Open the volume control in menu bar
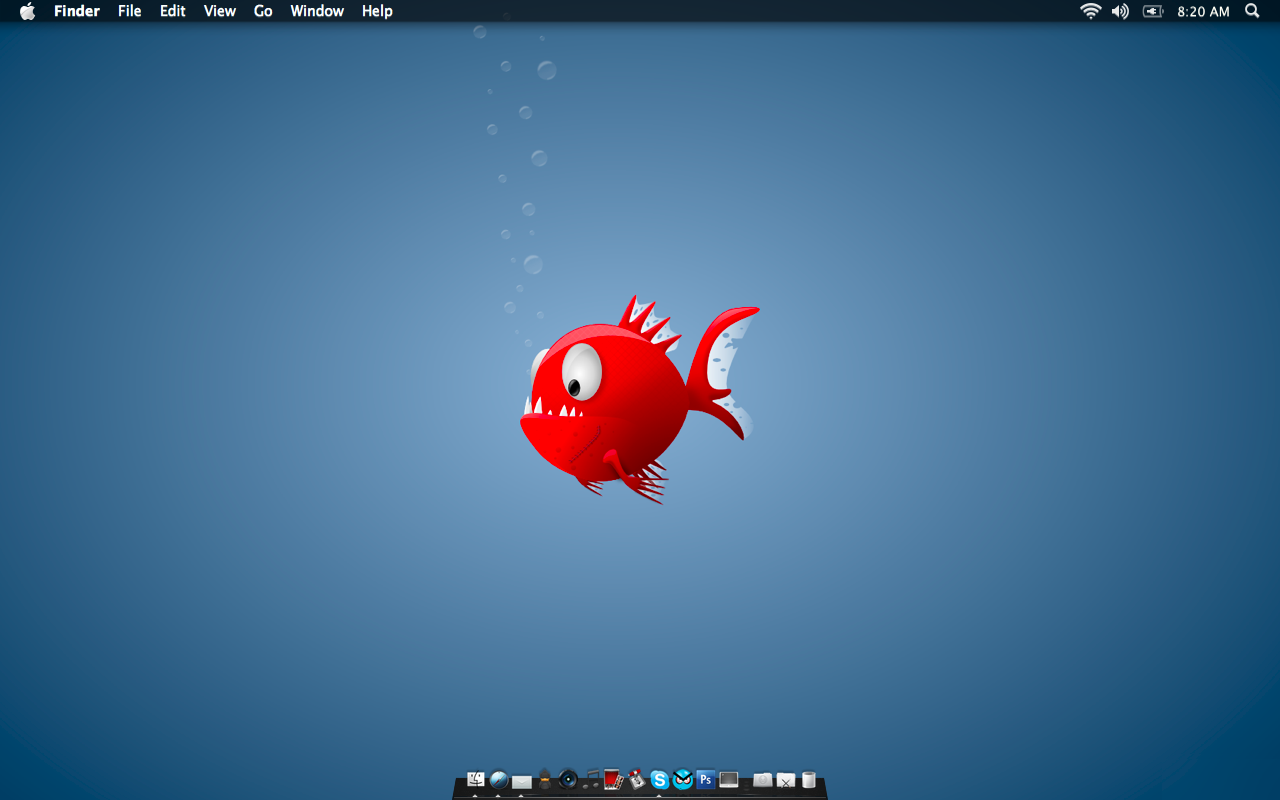The image size is (1280, 800). point(1120,11)
